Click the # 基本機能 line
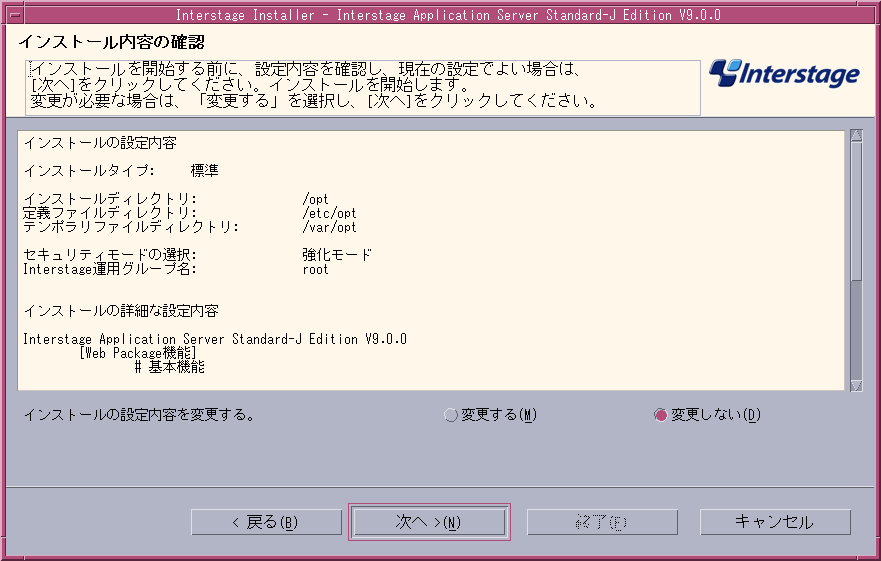Viewport: 881px width, 561px height. 170,367
